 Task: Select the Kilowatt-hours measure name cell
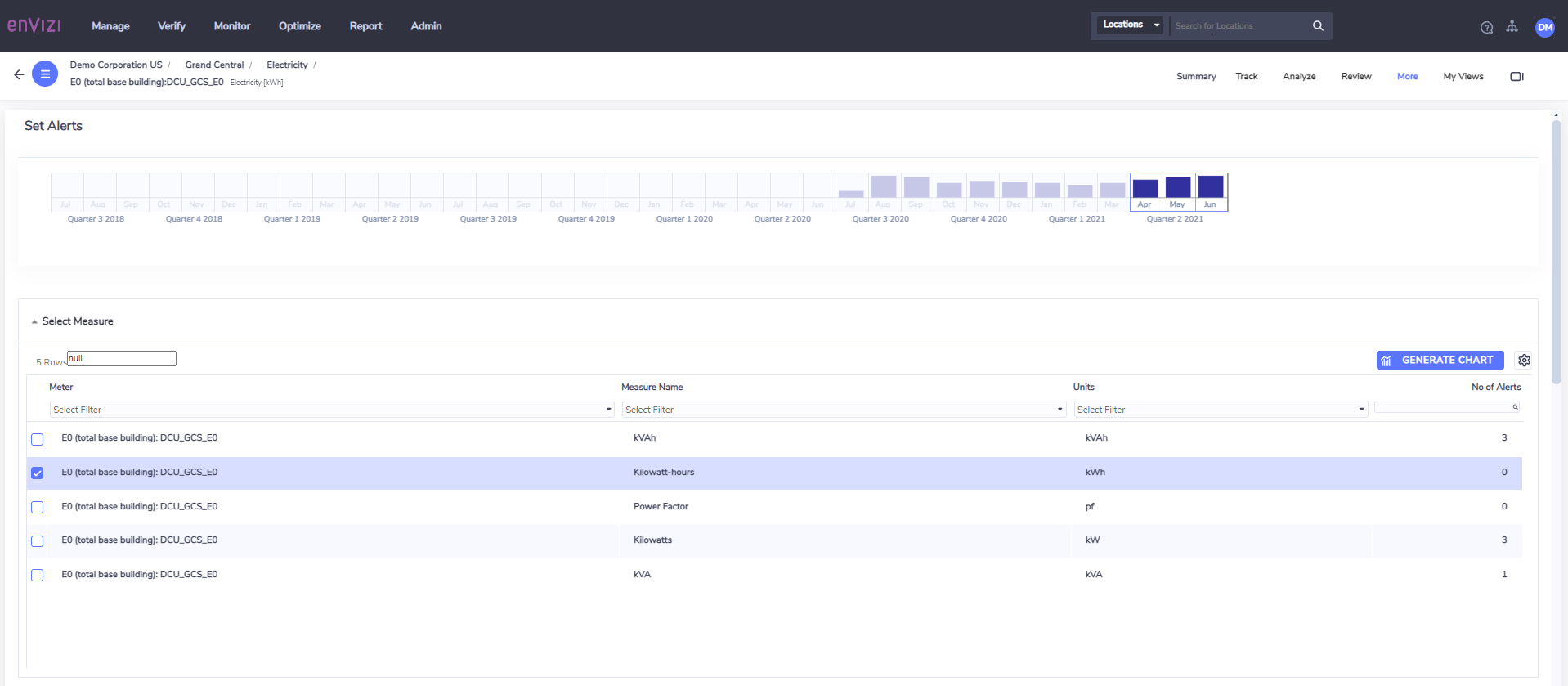(664, 472)
